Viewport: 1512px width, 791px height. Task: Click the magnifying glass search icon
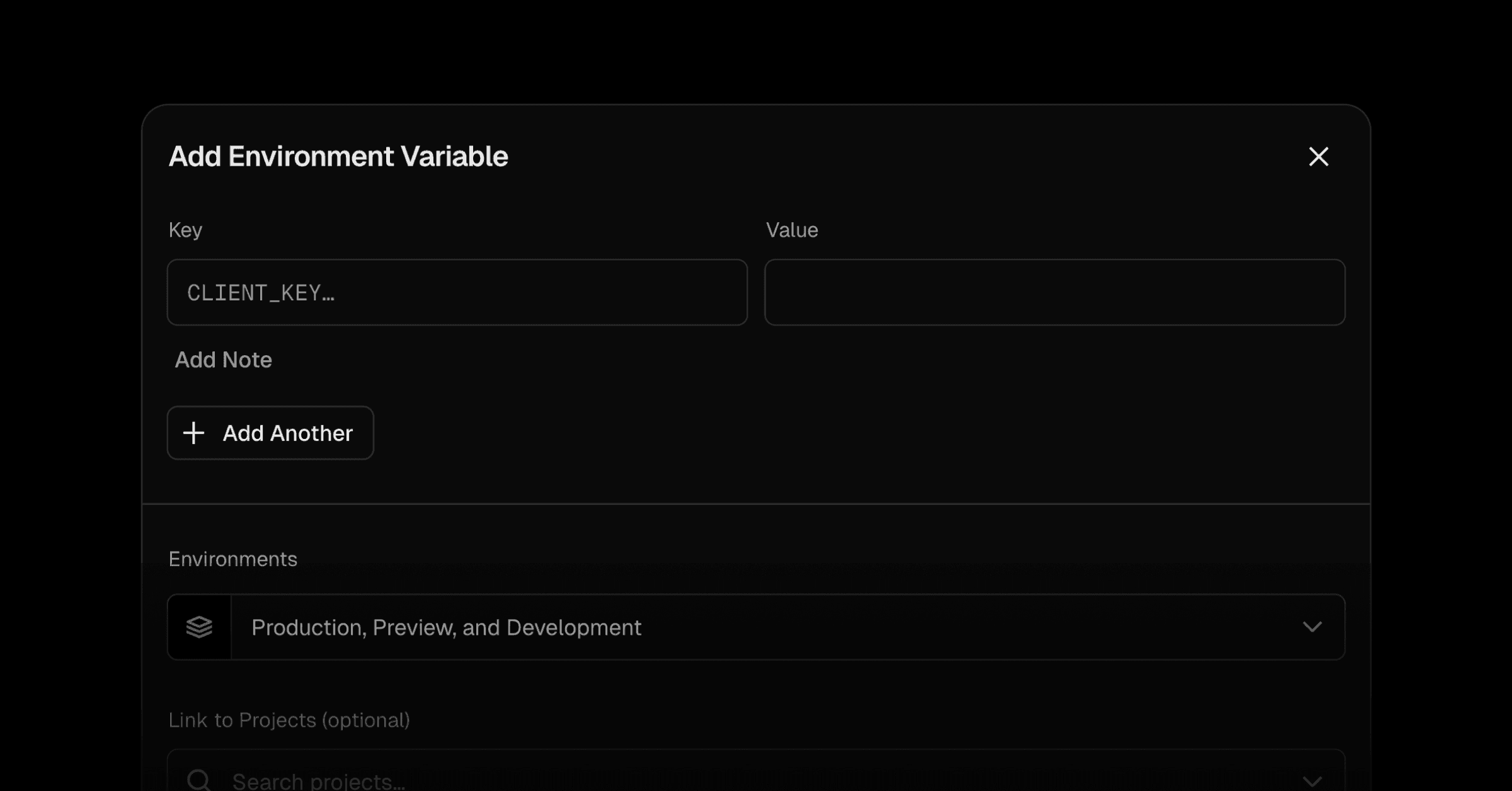click(199, 780)
